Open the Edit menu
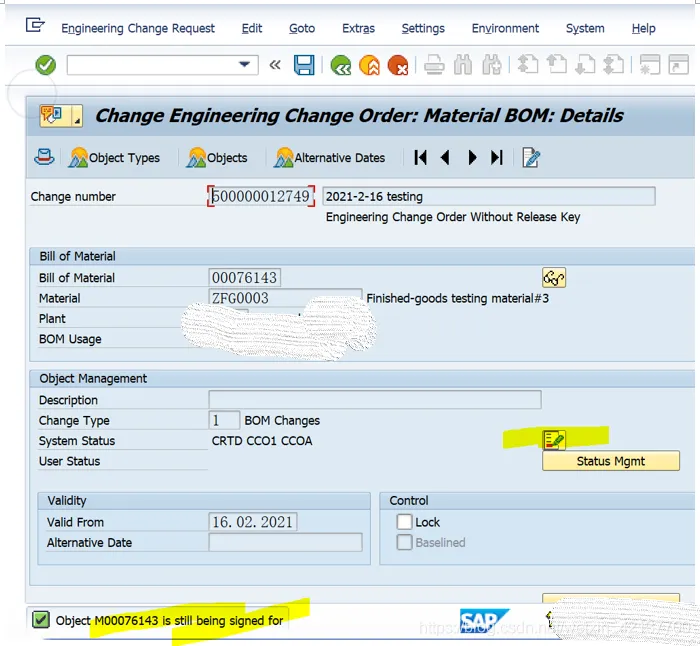The image size is (700, 646). click(252, 29)
